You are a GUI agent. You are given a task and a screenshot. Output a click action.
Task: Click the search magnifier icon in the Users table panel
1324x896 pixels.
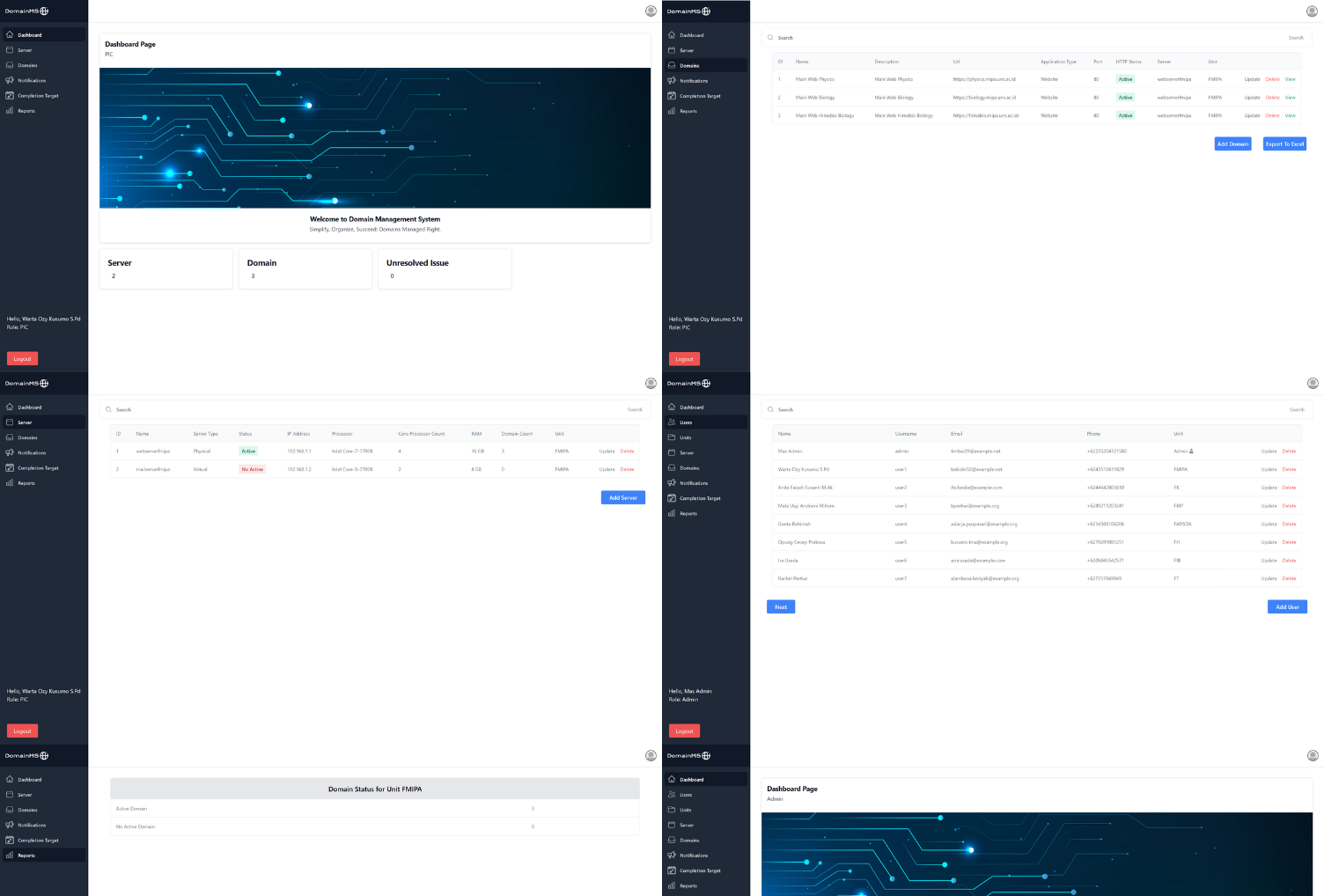coord(770,409)
